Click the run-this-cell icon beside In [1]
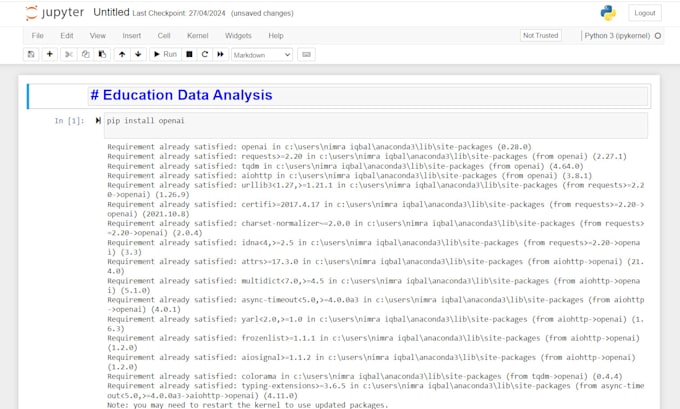The height and width of the screenshot is (409, 680). click(98, 121)
